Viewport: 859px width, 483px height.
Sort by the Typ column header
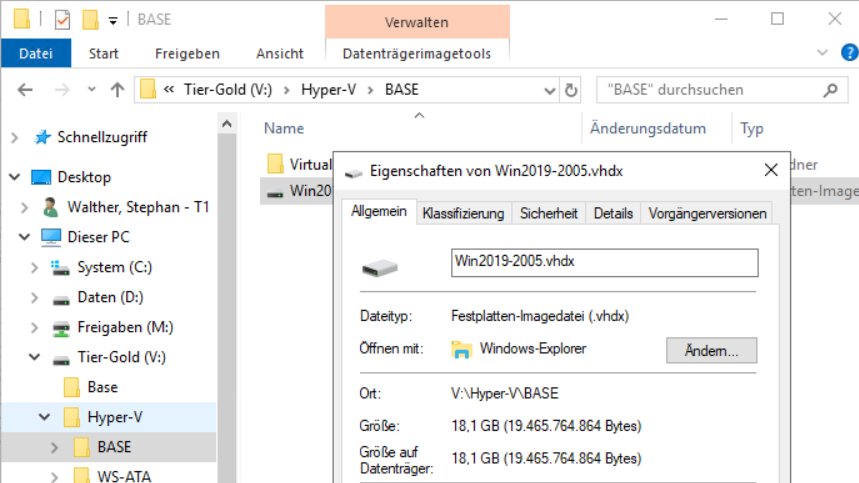click(x=752, y=129)
